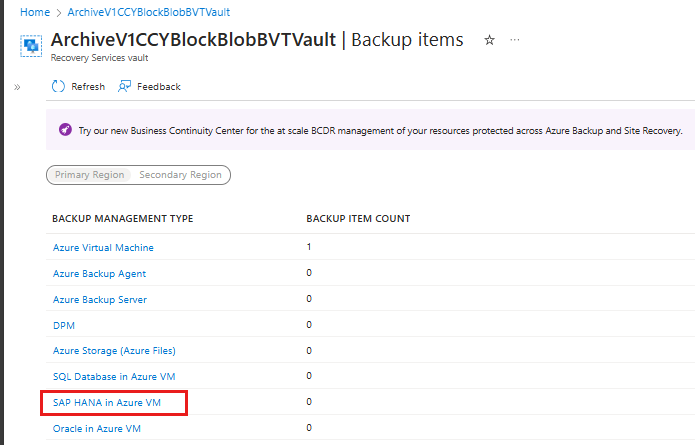
Task: Open Azure Backup Agent items
Action: [99, 273]
